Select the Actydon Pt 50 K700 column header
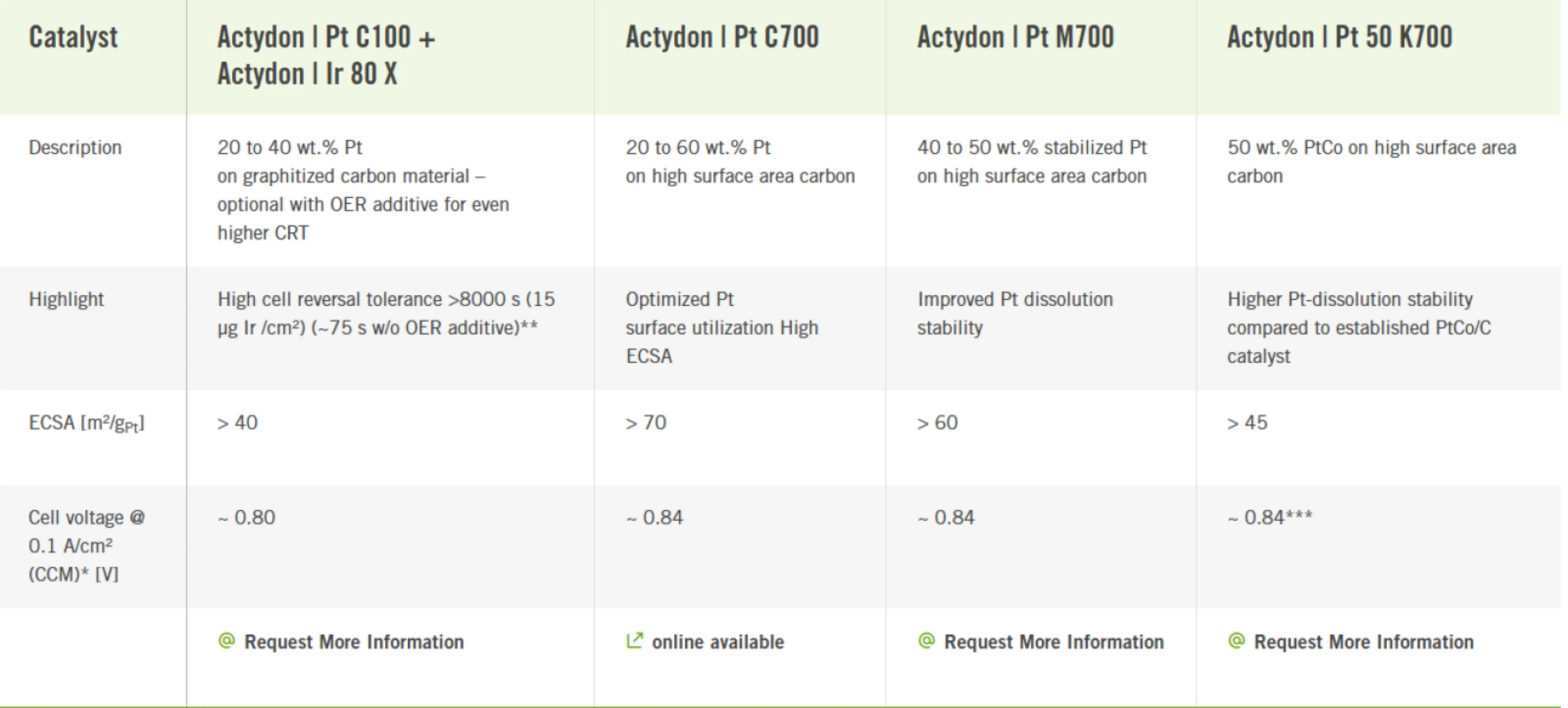 point(1339,37)
